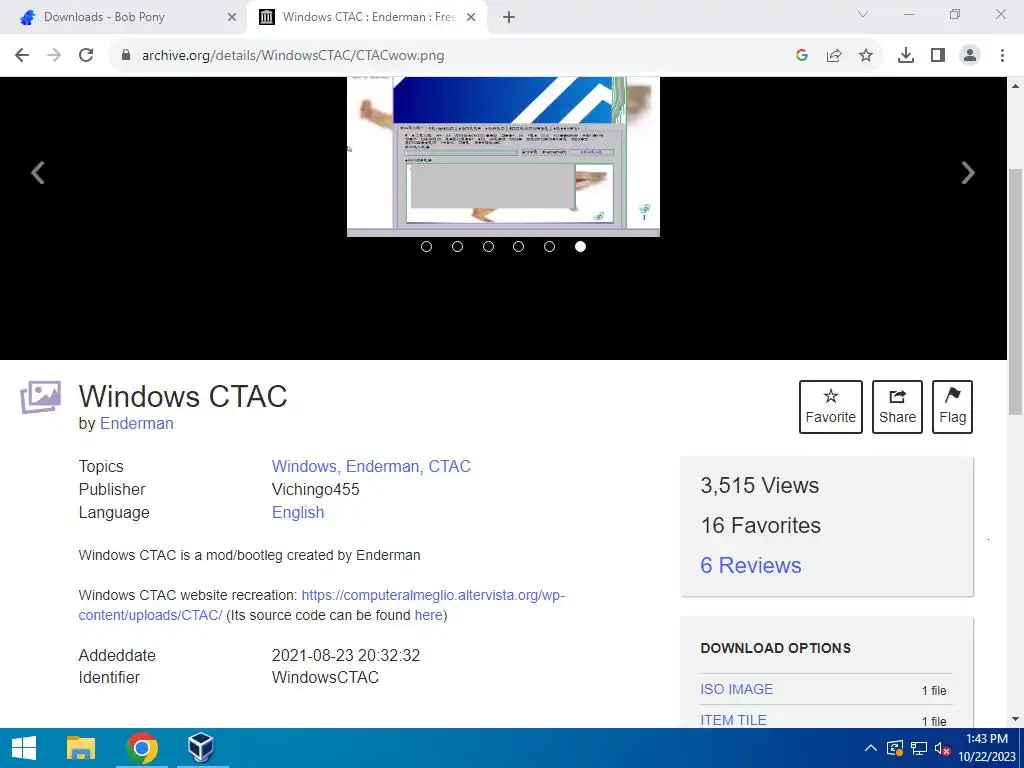Image resolution: width=1024 pixels, height=768 pixels.
Task: Click the forward navigation arrow
Action: pos(54,56)
